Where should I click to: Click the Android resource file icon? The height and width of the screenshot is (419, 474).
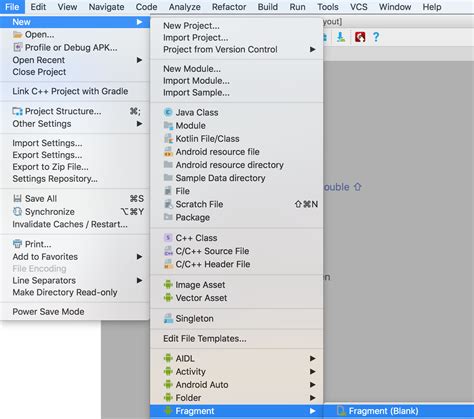click(x=168, y=152)
